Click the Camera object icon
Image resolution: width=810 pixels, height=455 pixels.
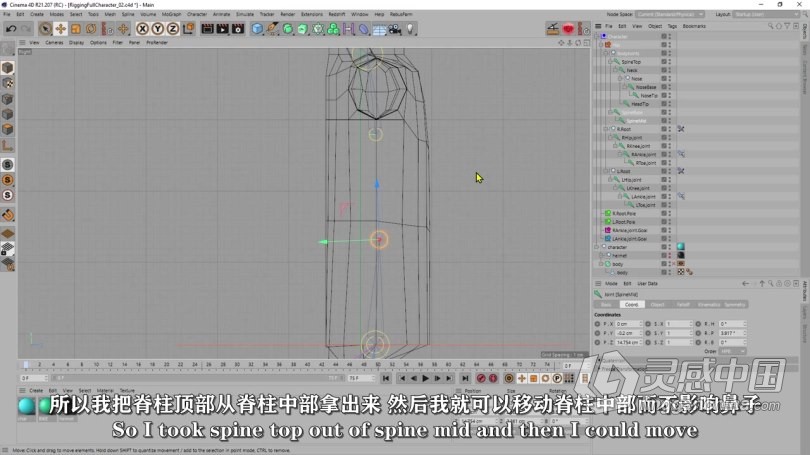coord(395,29)
